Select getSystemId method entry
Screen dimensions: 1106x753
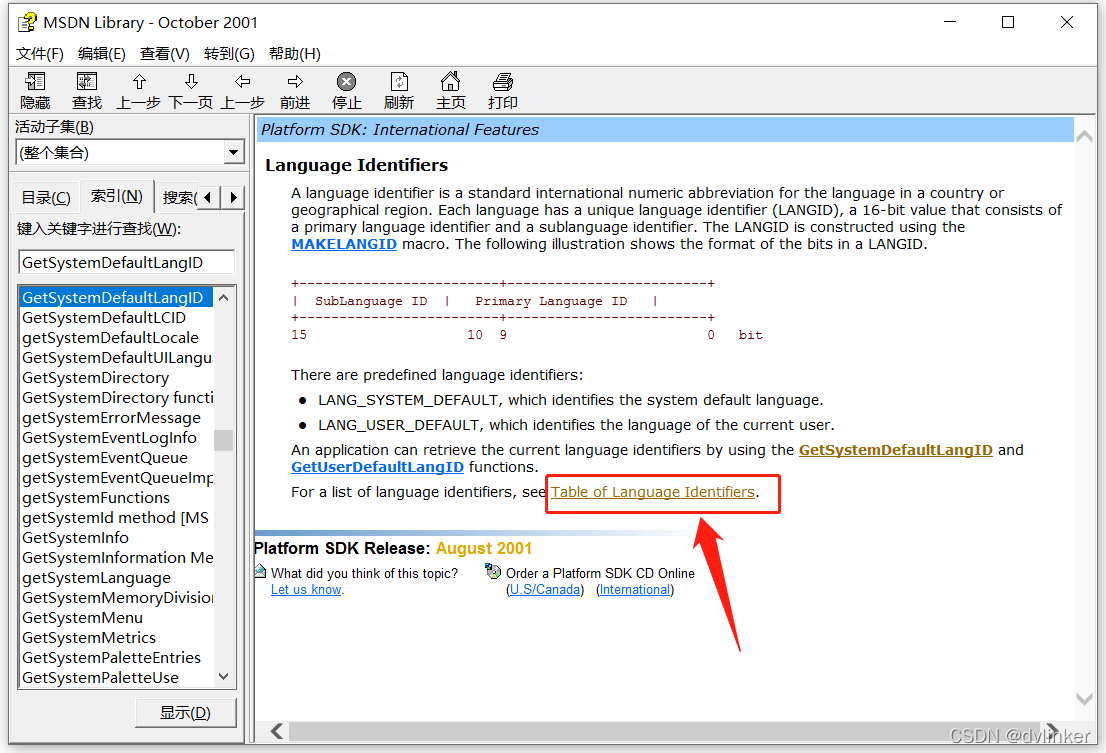pyautogui.click(x=116, y=518)
